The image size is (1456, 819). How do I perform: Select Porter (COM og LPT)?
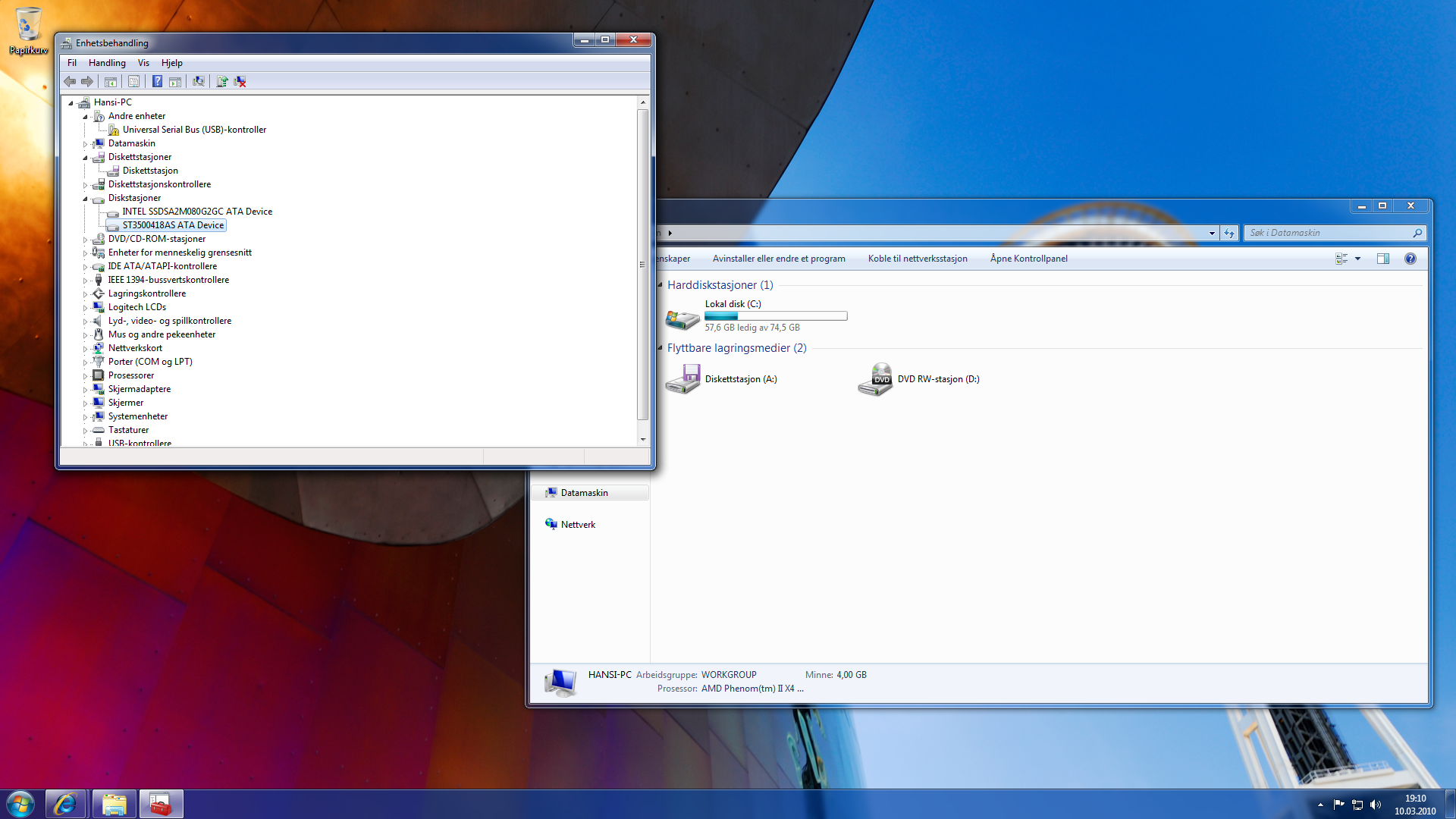pos(150,362)
